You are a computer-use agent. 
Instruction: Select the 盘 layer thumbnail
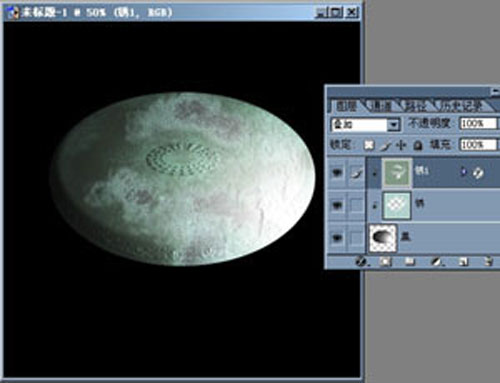[383, 238]
